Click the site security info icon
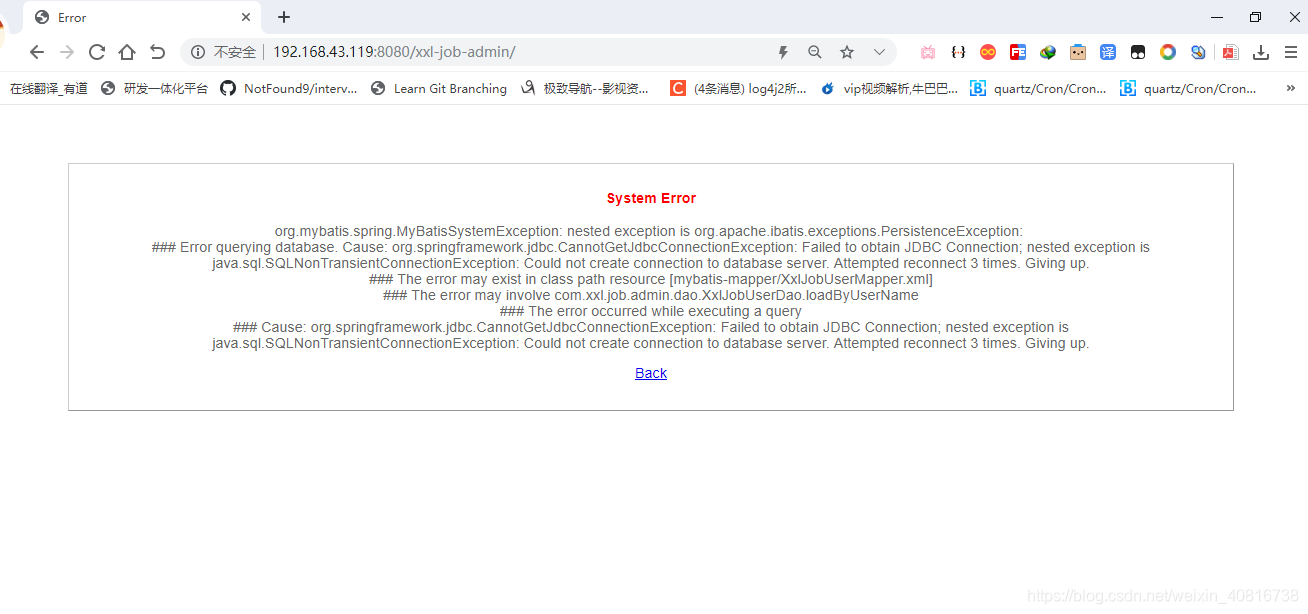1308x614 pixels. [198, 52]
